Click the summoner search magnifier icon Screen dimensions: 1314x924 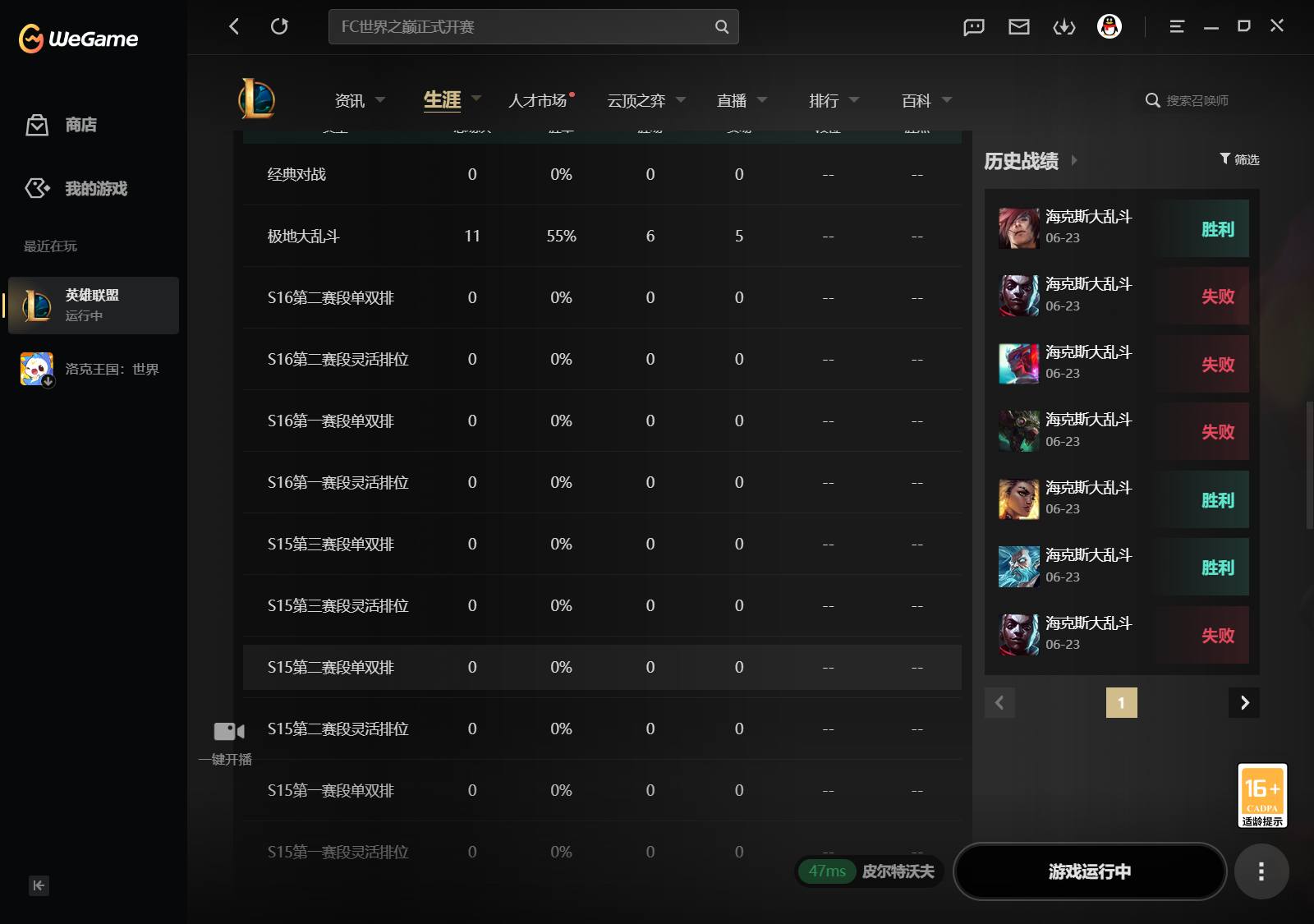pyautogui.click(x=1152, y=100)
